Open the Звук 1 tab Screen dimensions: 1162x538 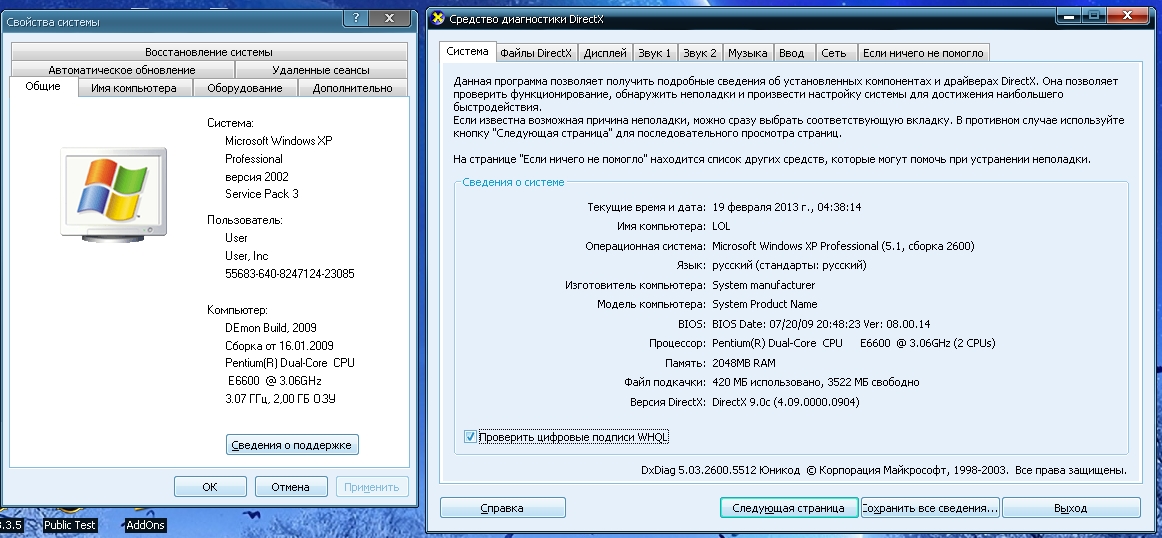(x=656, y=53)
